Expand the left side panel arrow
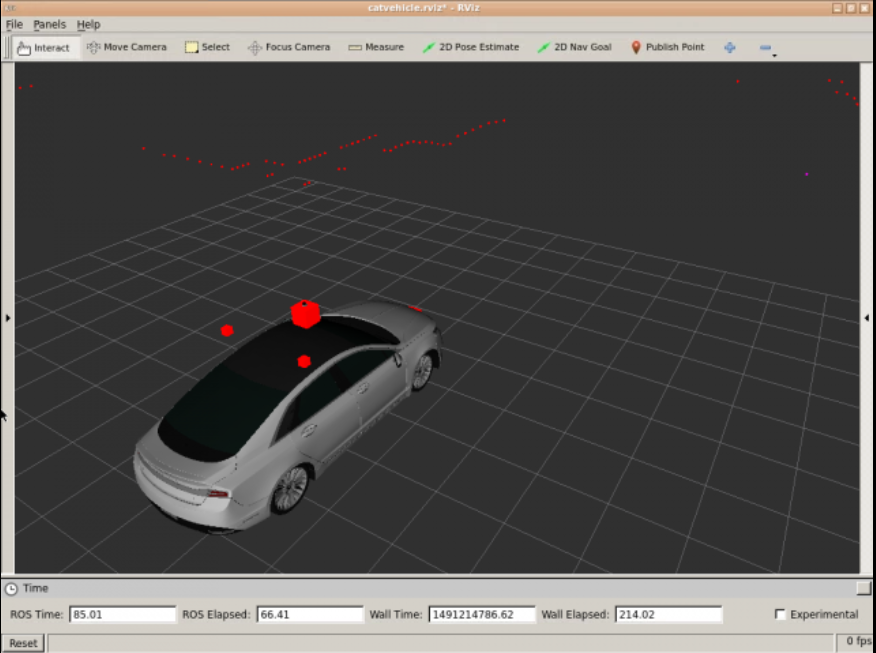The image size is (876, 653). tap(8, 318)
